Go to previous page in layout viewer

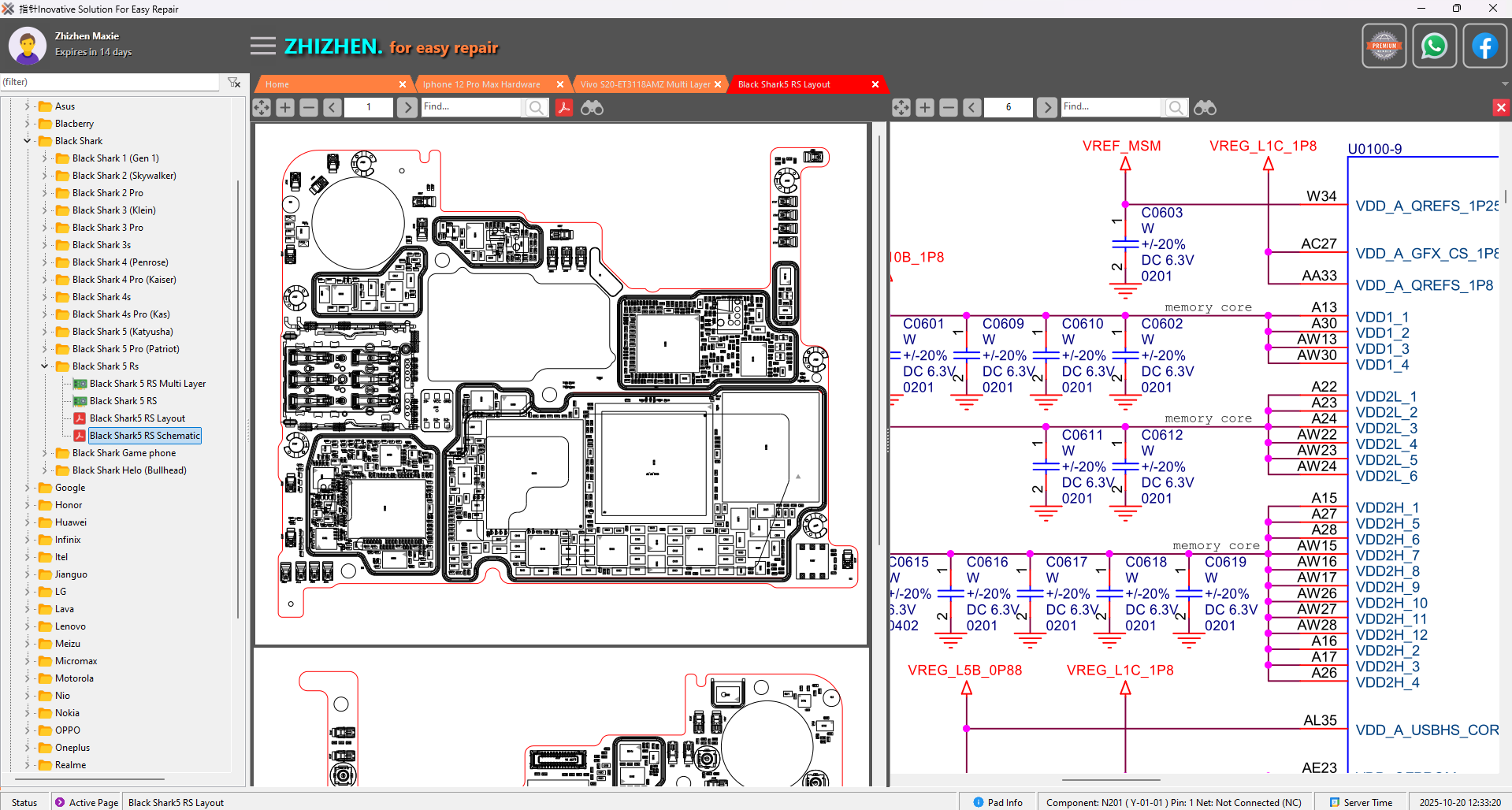point(332,107)
